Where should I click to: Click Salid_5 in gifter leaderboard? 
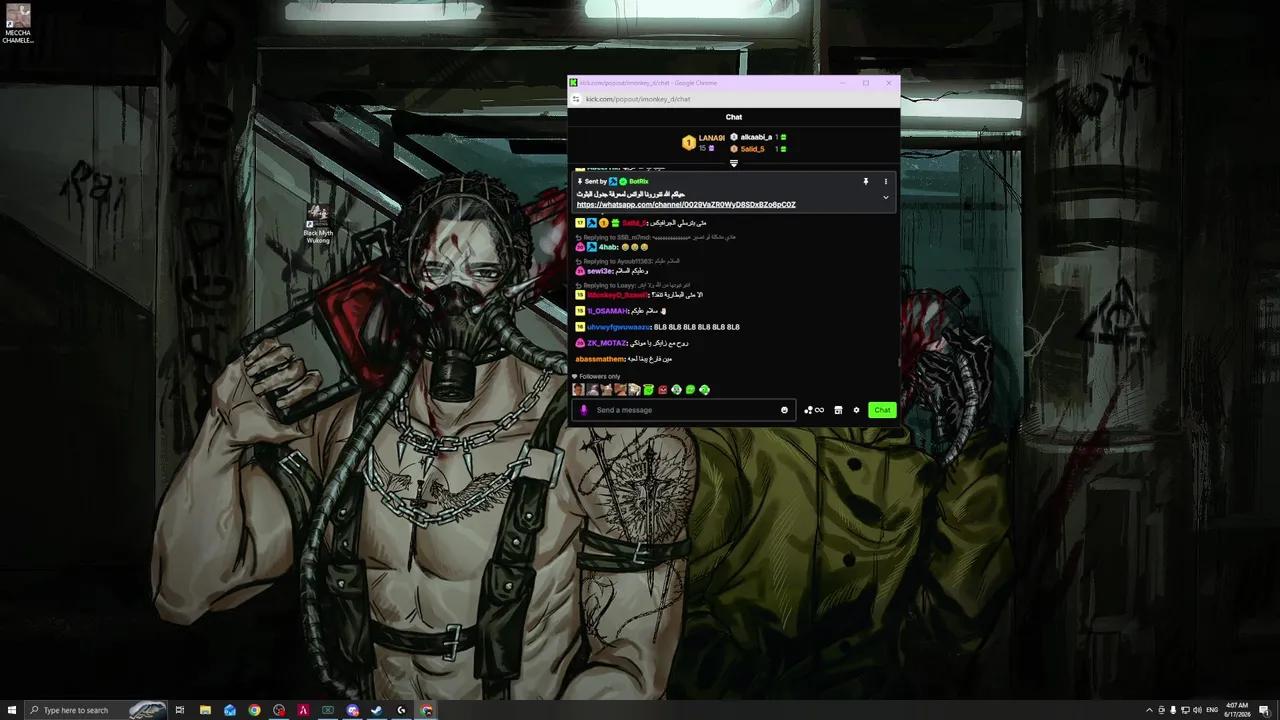[752, 149]
